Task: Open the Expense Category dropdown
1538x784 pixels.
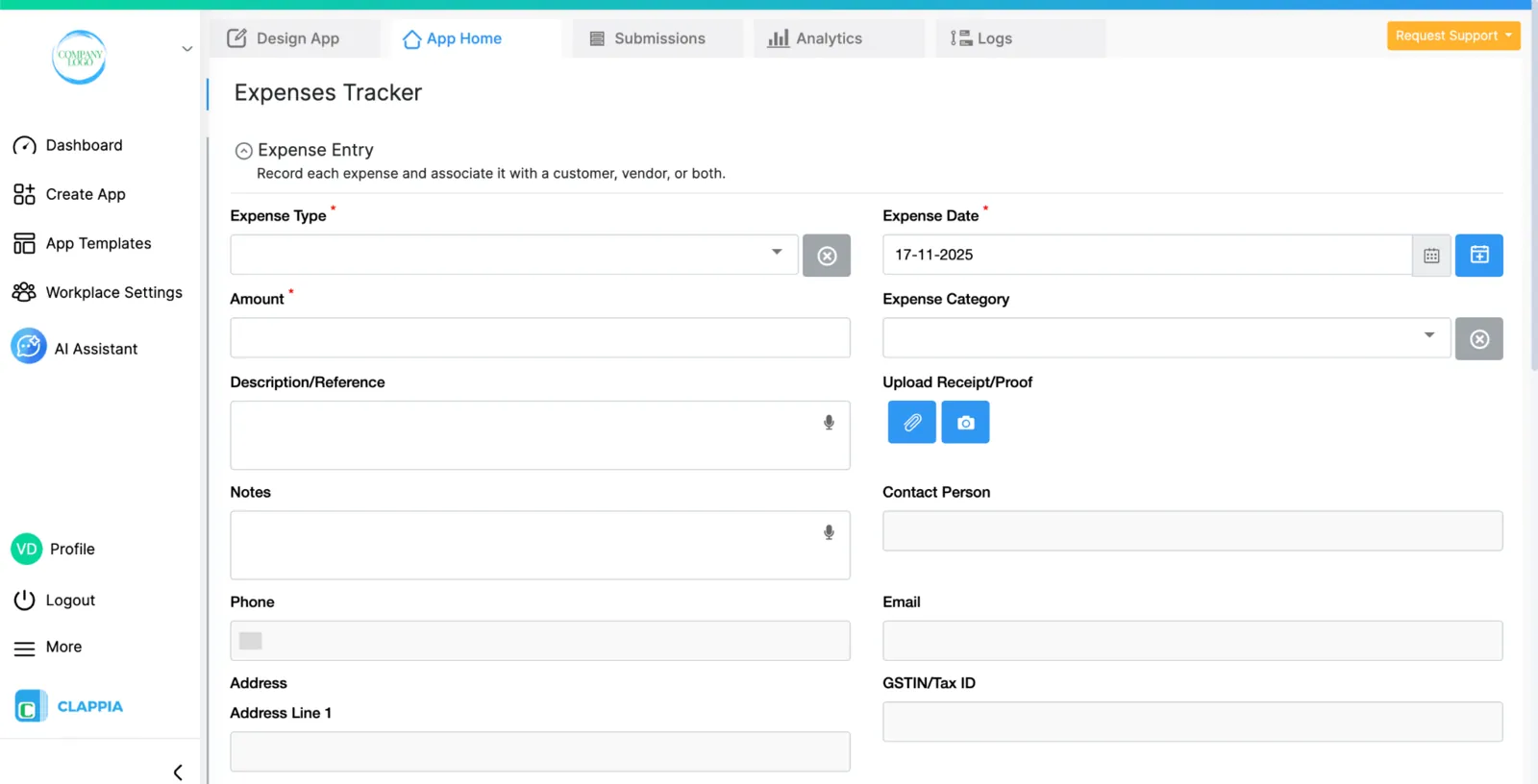Action: (x=1167, y=338)
